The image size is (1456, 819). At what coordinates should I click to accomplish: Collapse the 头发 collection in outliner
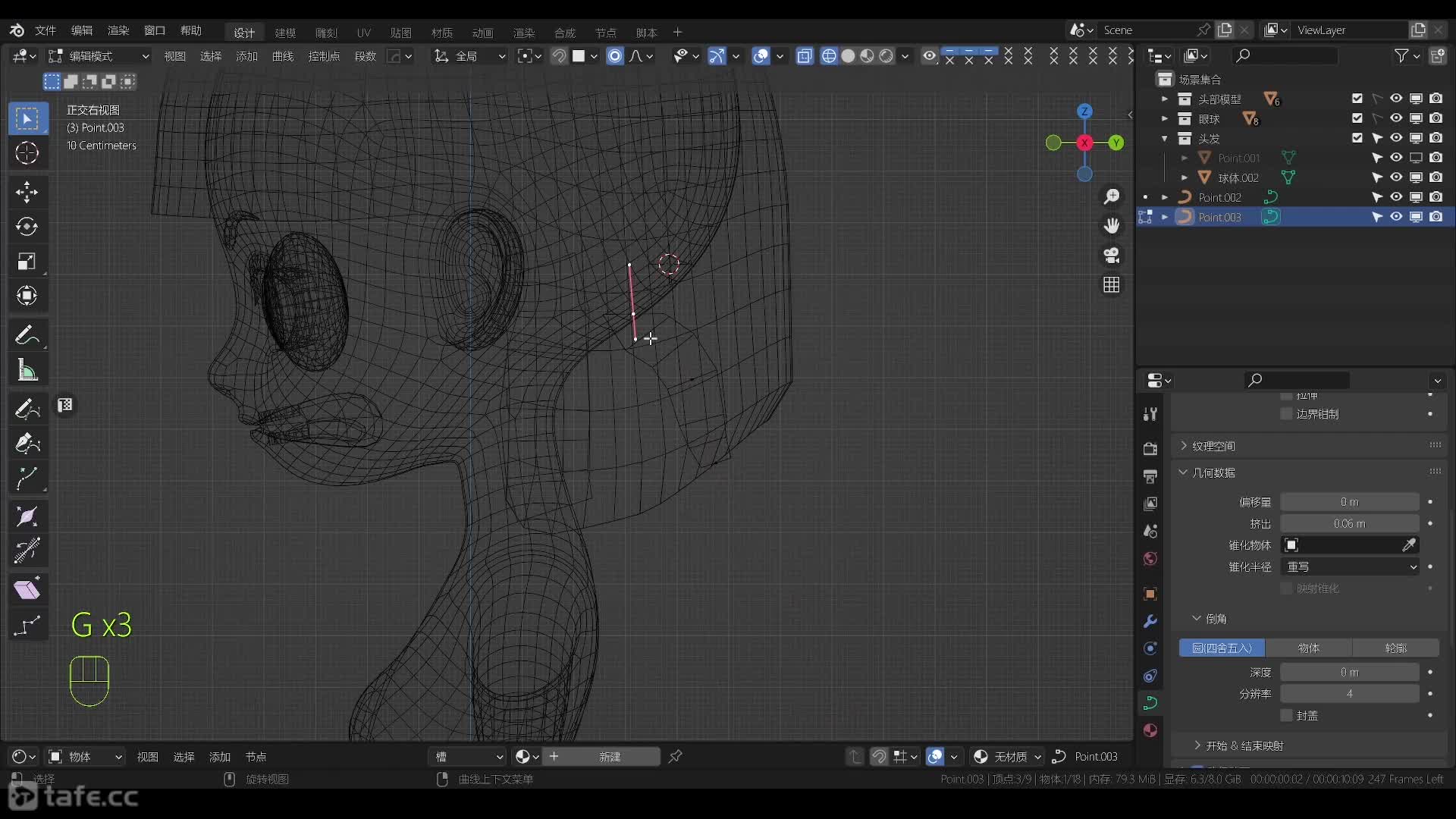pyautogui.click(x=1165, y=139)
